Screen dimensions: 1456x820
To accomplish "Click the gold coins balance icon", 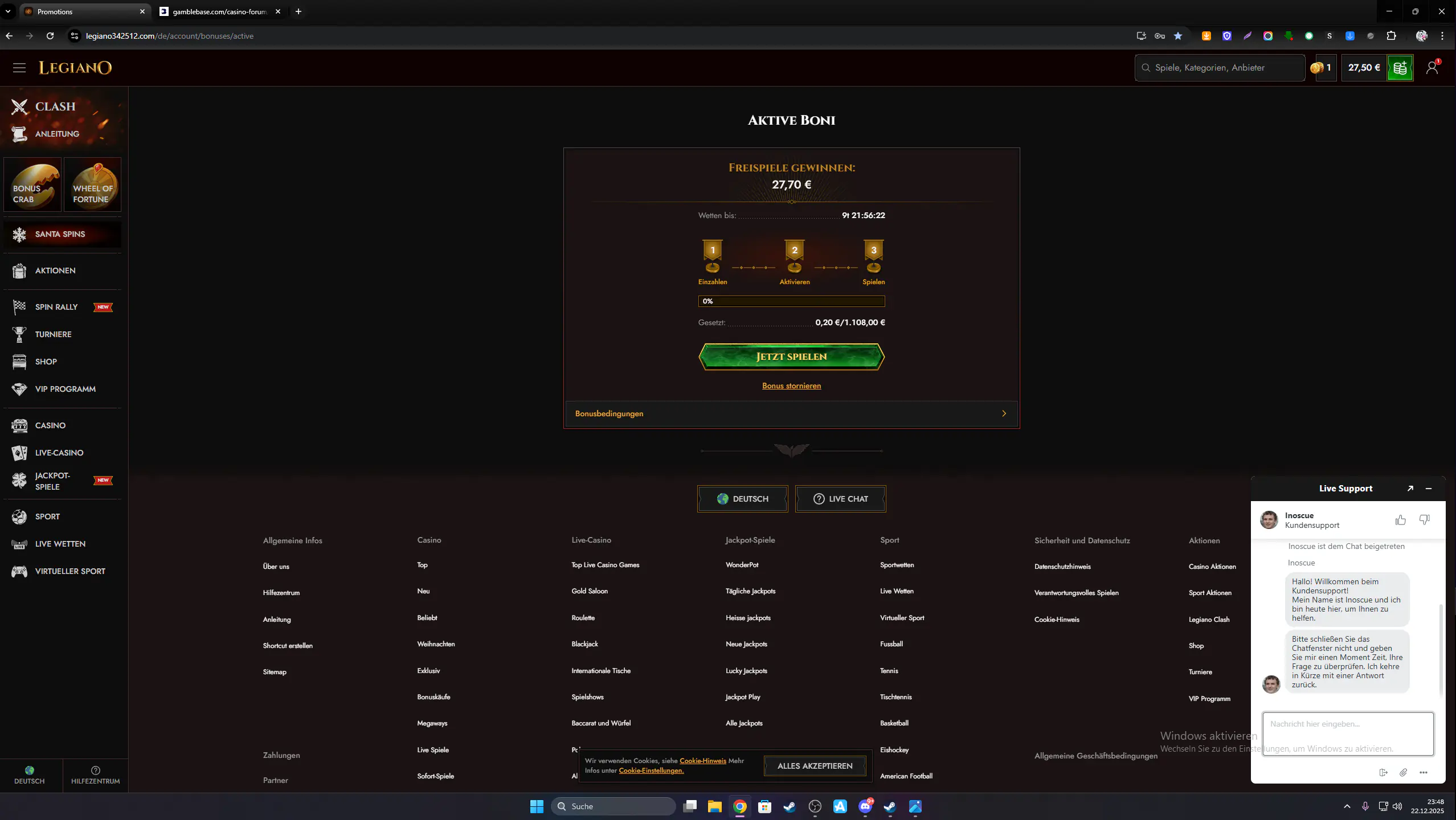I will (x=1316, y=68).
